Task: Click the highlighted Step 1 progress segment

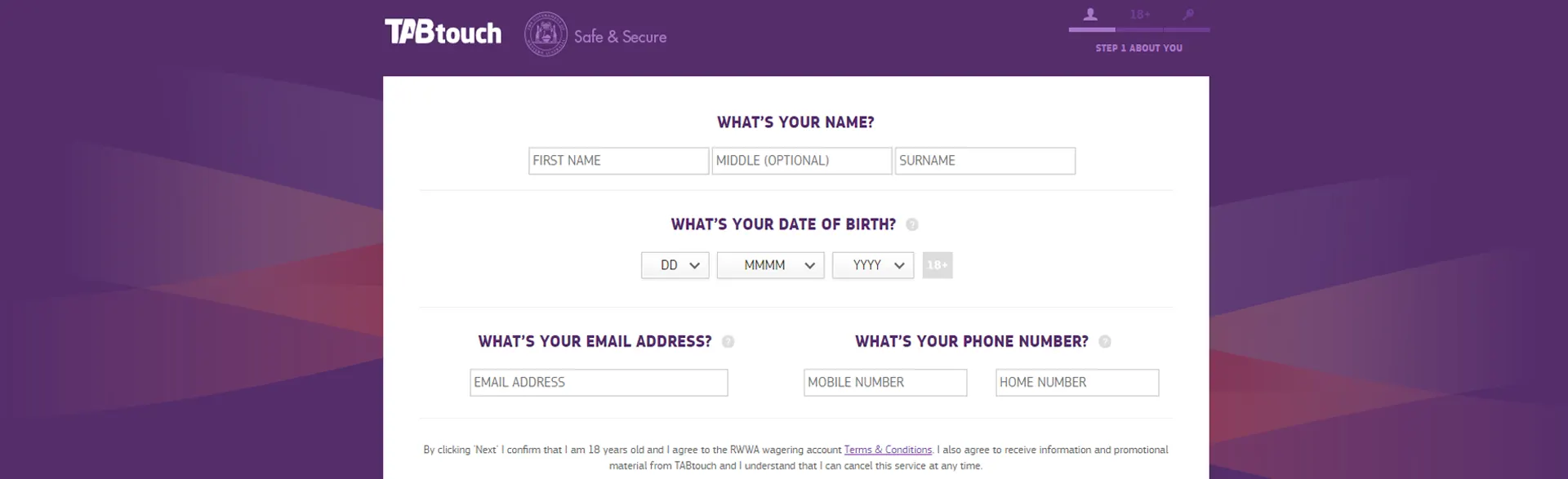Action: coord(1090,29)
